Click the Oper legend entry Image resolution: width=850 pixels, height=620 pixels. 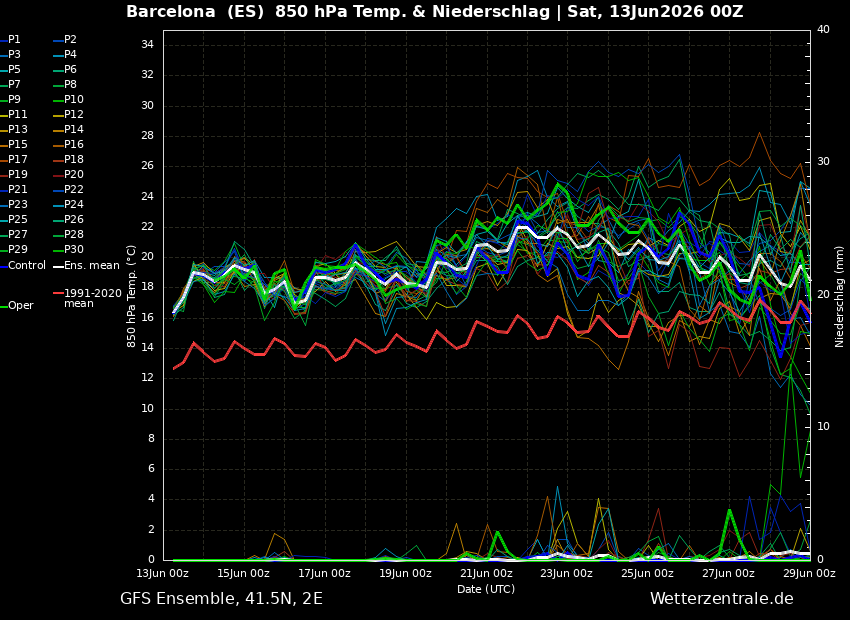click(18, 306)
